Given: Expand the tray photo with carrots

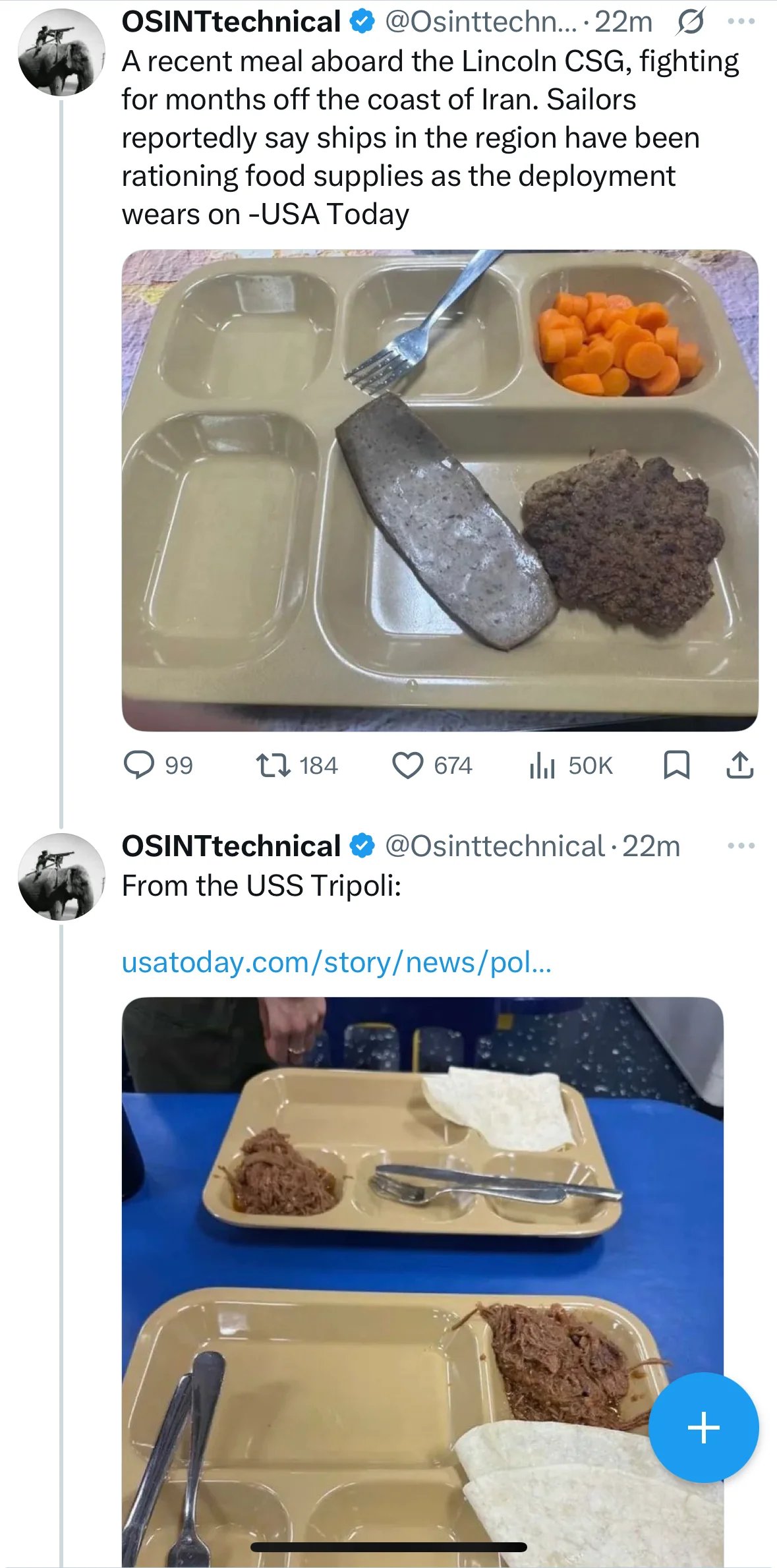Looking at the screenshot, I should [440, 490].
